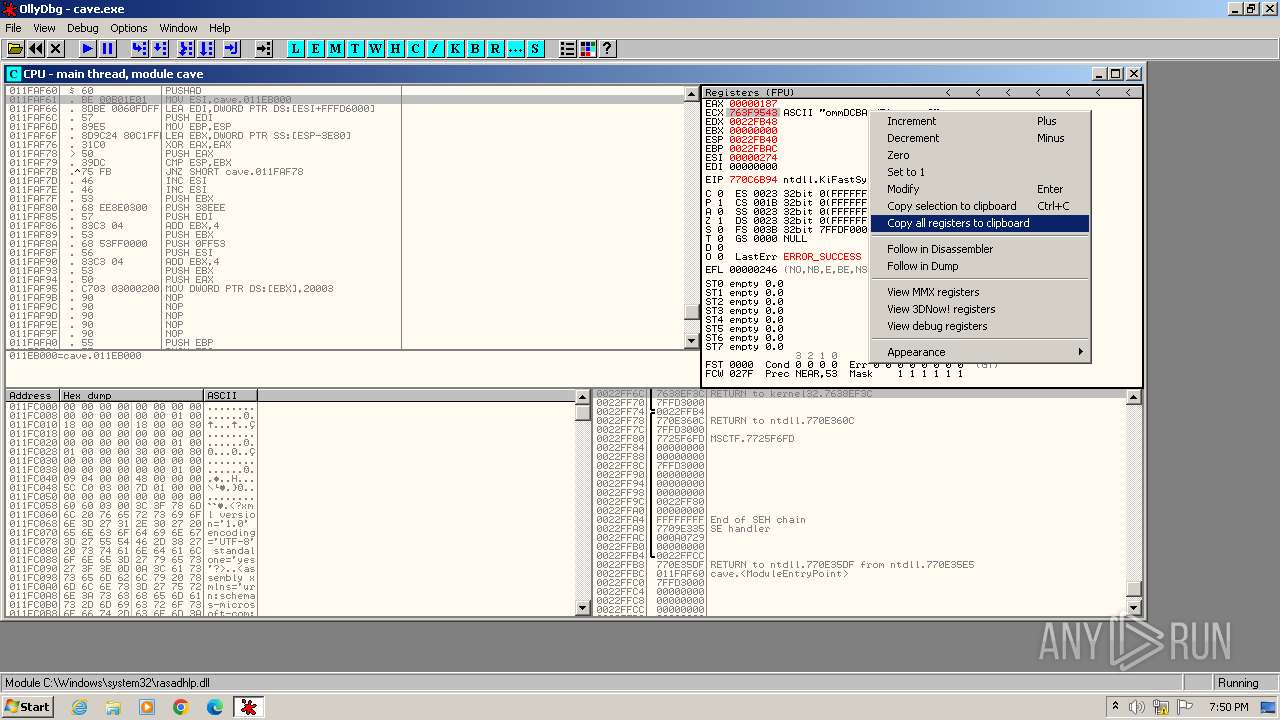
Task: Open Microsoft Edge from taskbar
Action: pyautogui.click(x=214, y=707)
